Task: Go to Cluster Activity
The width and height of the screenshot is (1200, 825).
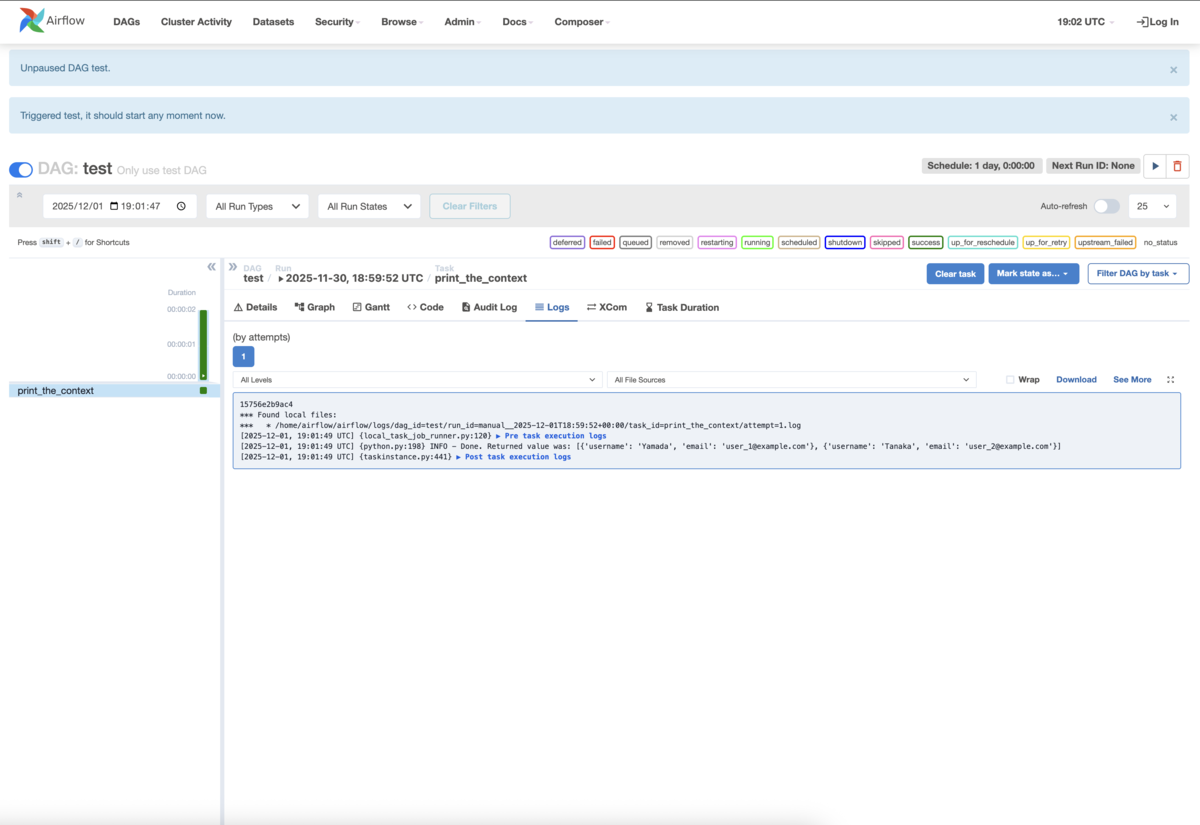Action: [x=196, y=21]
